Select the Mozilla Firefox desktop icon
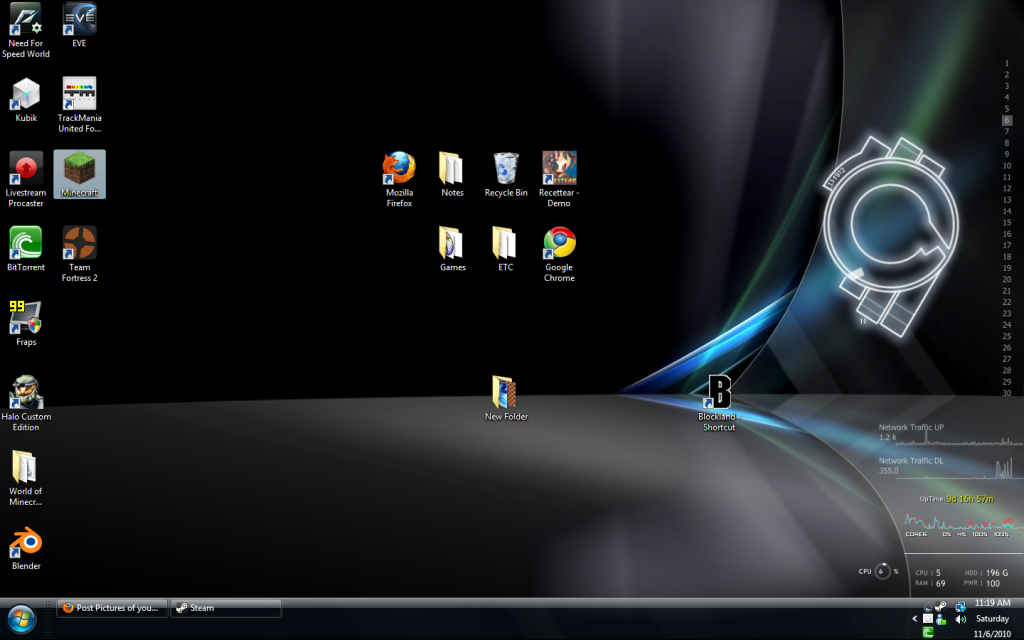The image size is (1024, 640). coord(399,180)
